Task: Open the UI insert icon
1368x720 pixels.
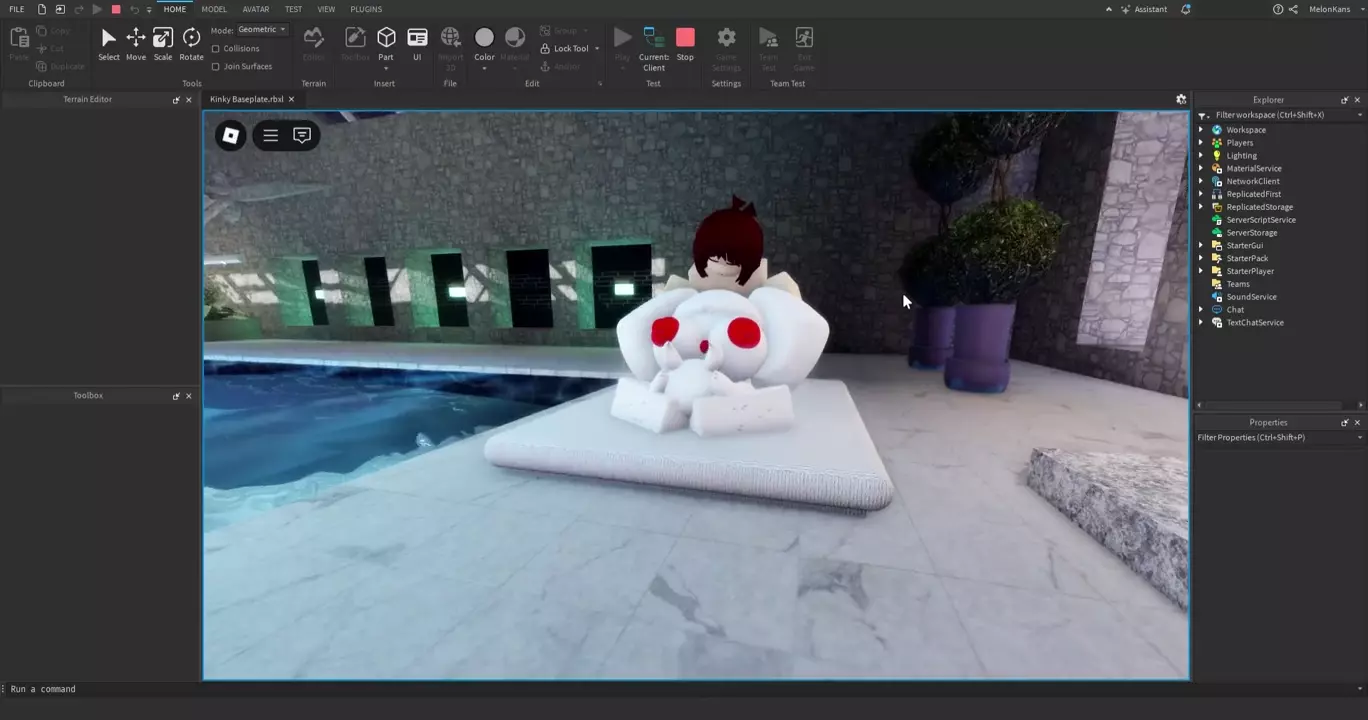Action: pyautogui.click(x=417, y=40)
